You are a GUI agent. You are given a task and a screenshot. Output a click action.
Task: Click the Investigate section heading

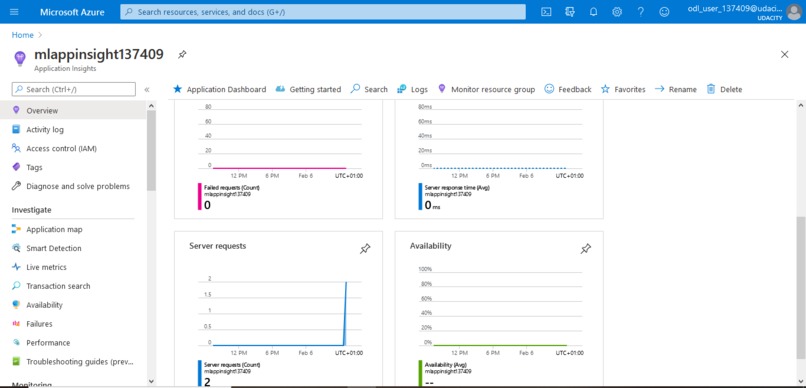click(31, 210)
